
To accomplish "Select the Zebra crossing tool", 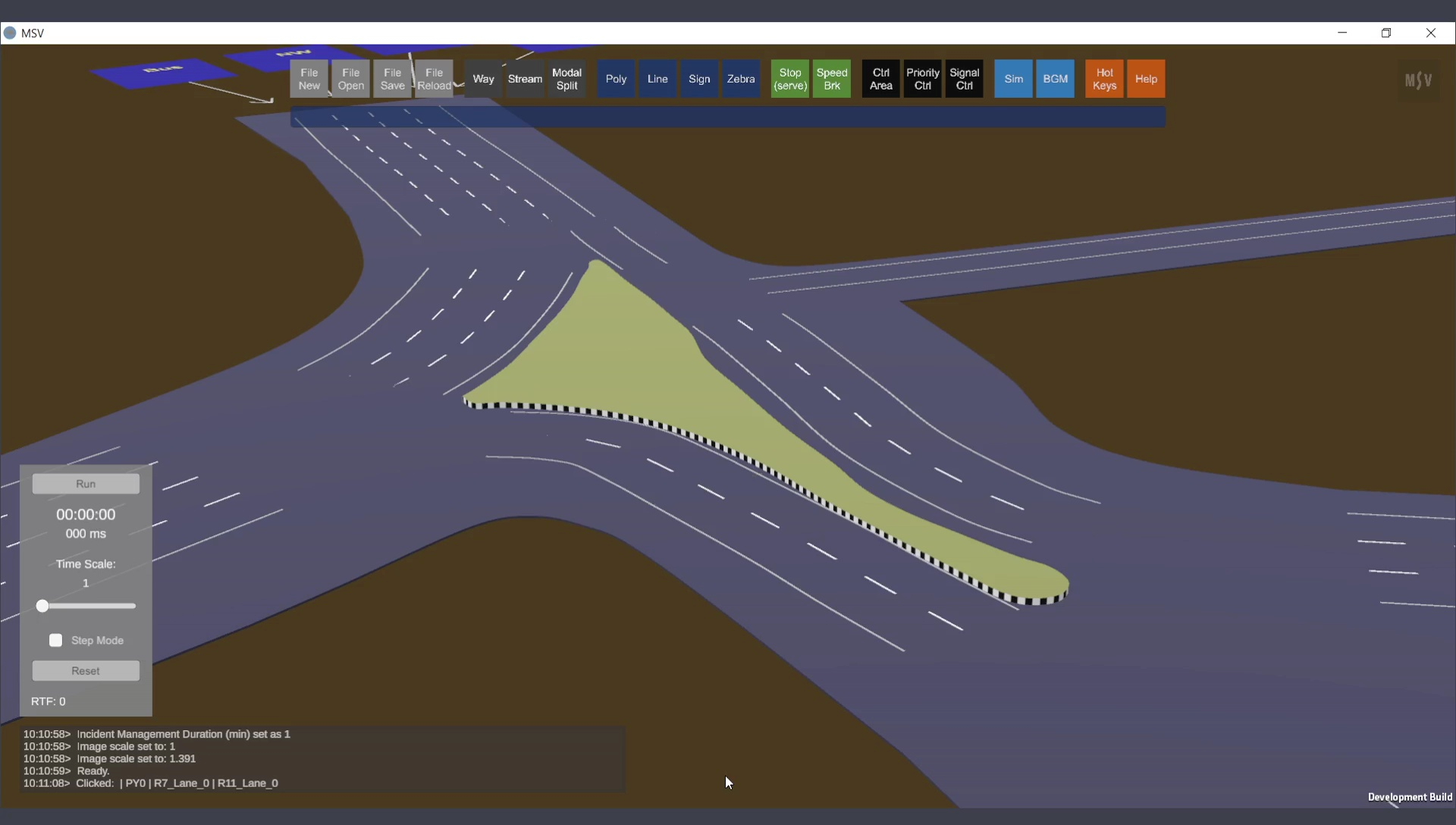I will (x=741, y=79).
